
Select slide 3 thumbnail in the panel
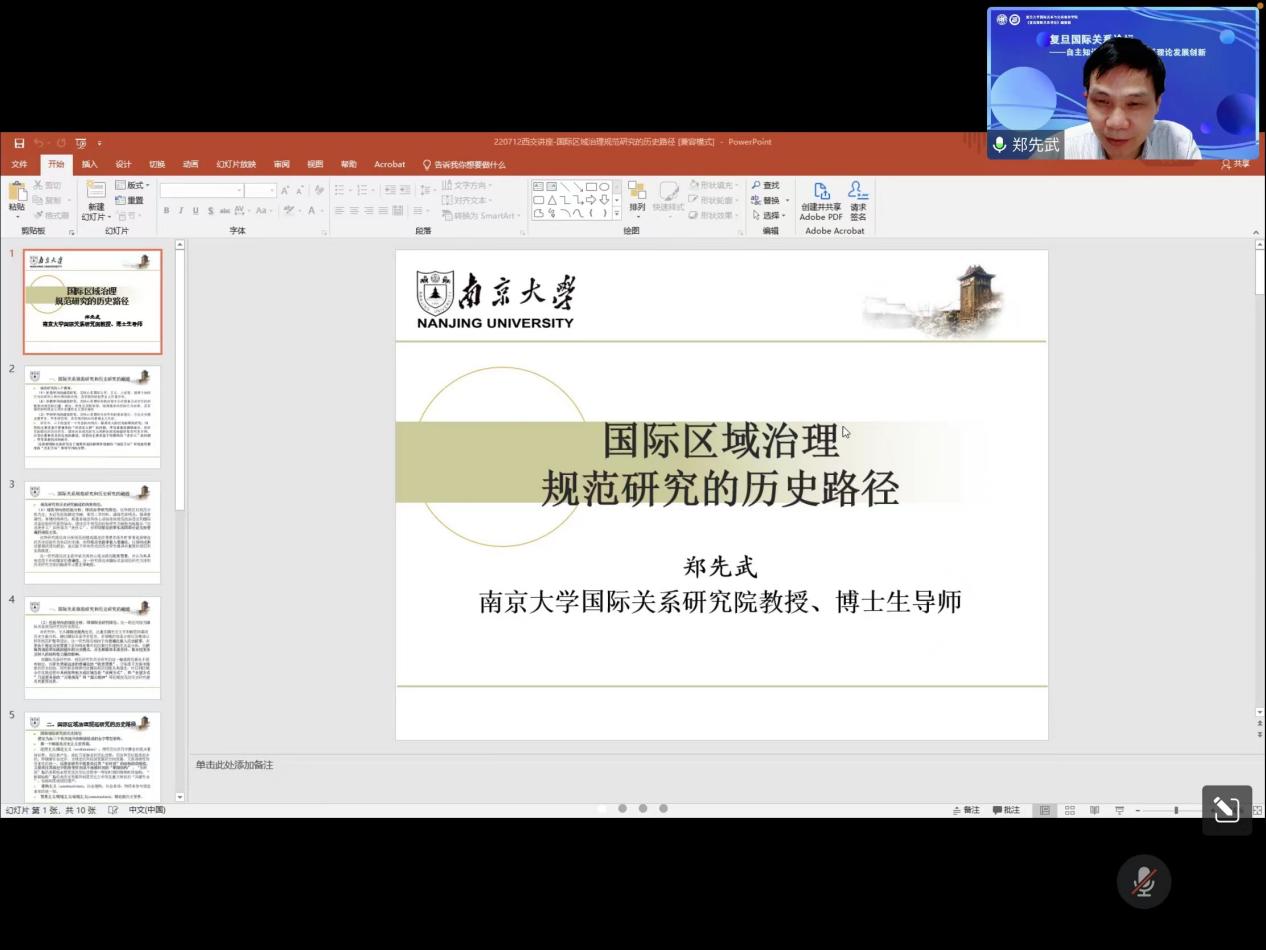click(92, 532)
